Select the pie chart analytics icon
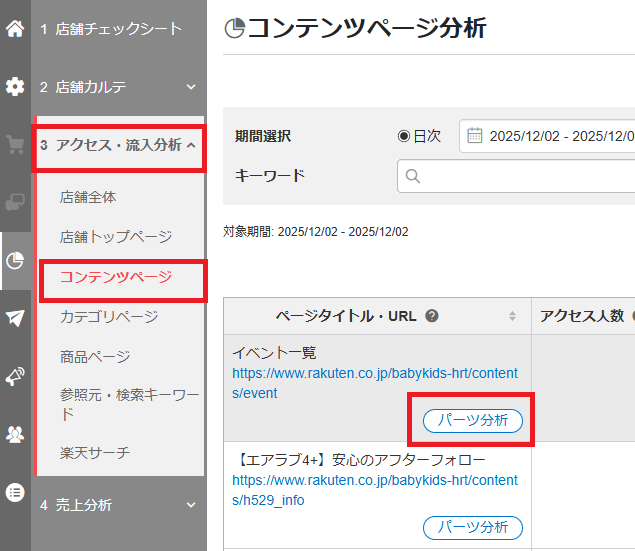635x551 pixels. click(x=15, y=261)
